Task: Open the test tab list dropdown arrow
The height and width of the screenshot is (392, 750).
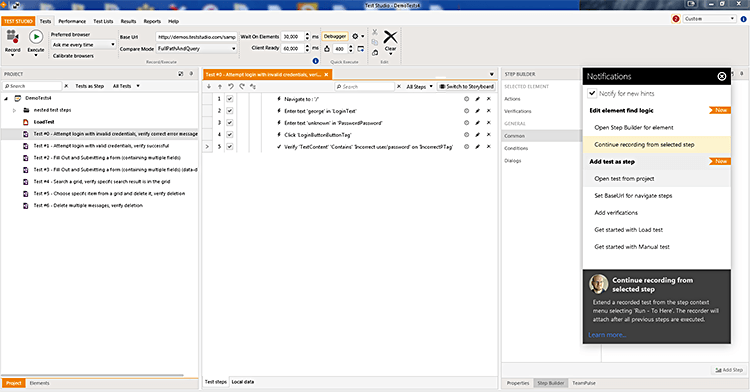Action: (x=491, y=75)
